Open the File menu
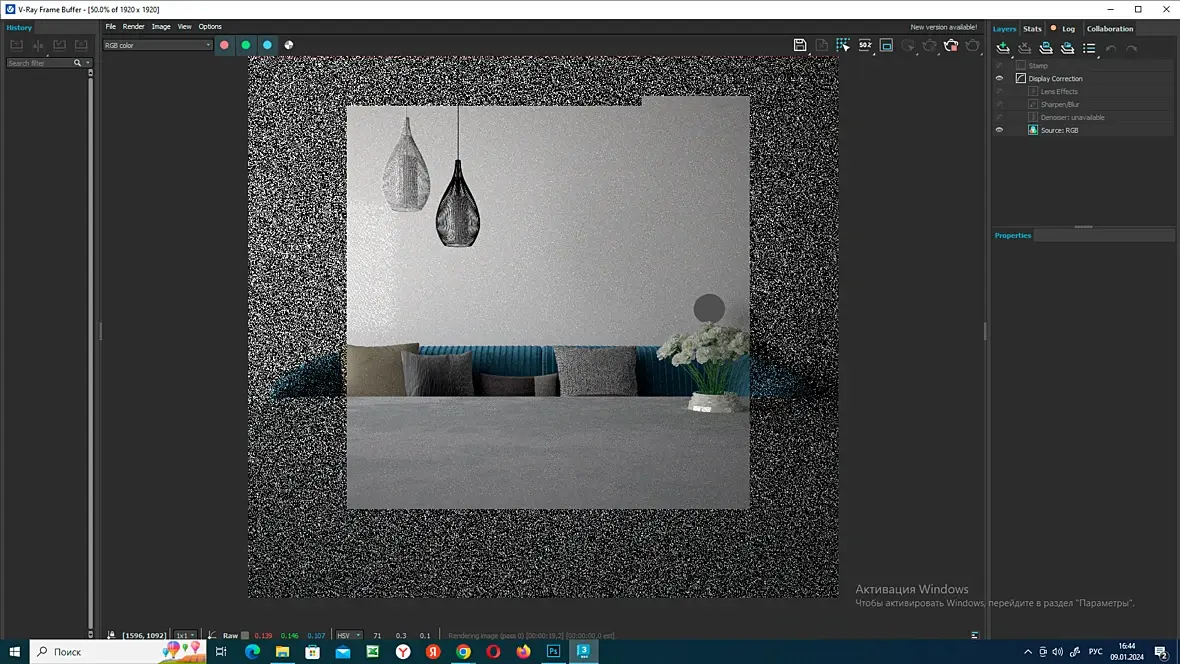 111,26
